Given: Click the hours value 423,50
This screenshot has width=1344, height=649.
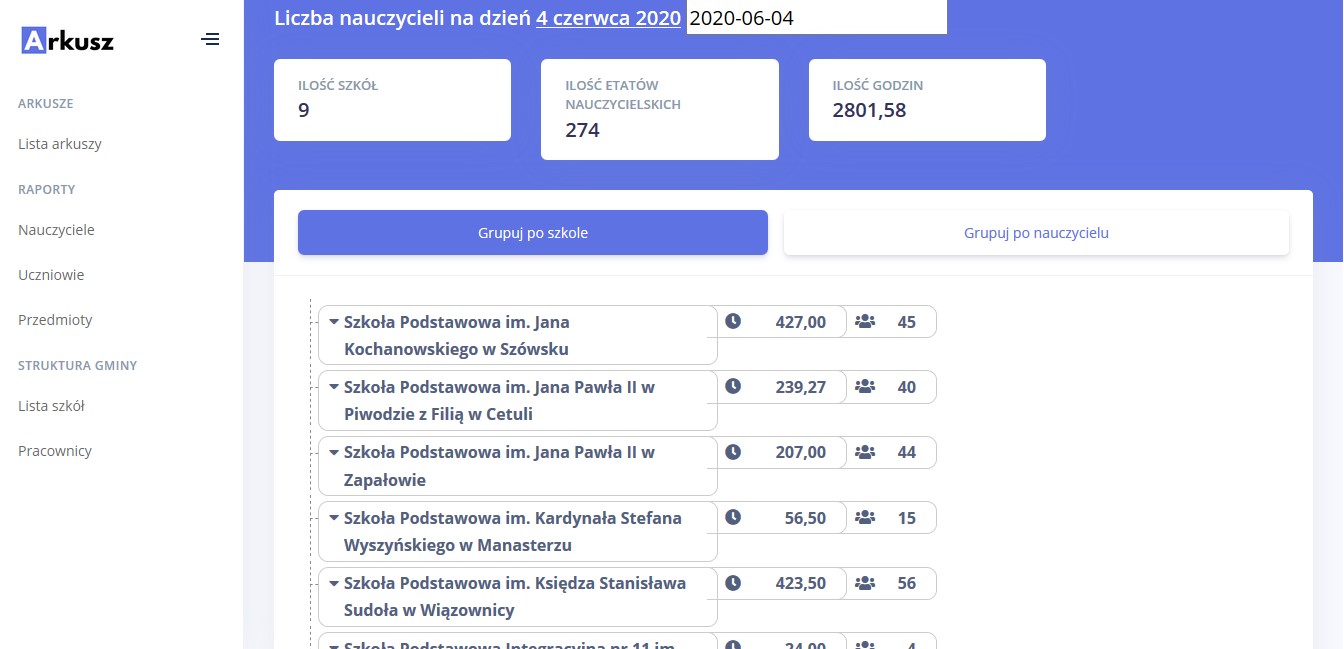Looking at the screenshot, I should tap(801, 583).
